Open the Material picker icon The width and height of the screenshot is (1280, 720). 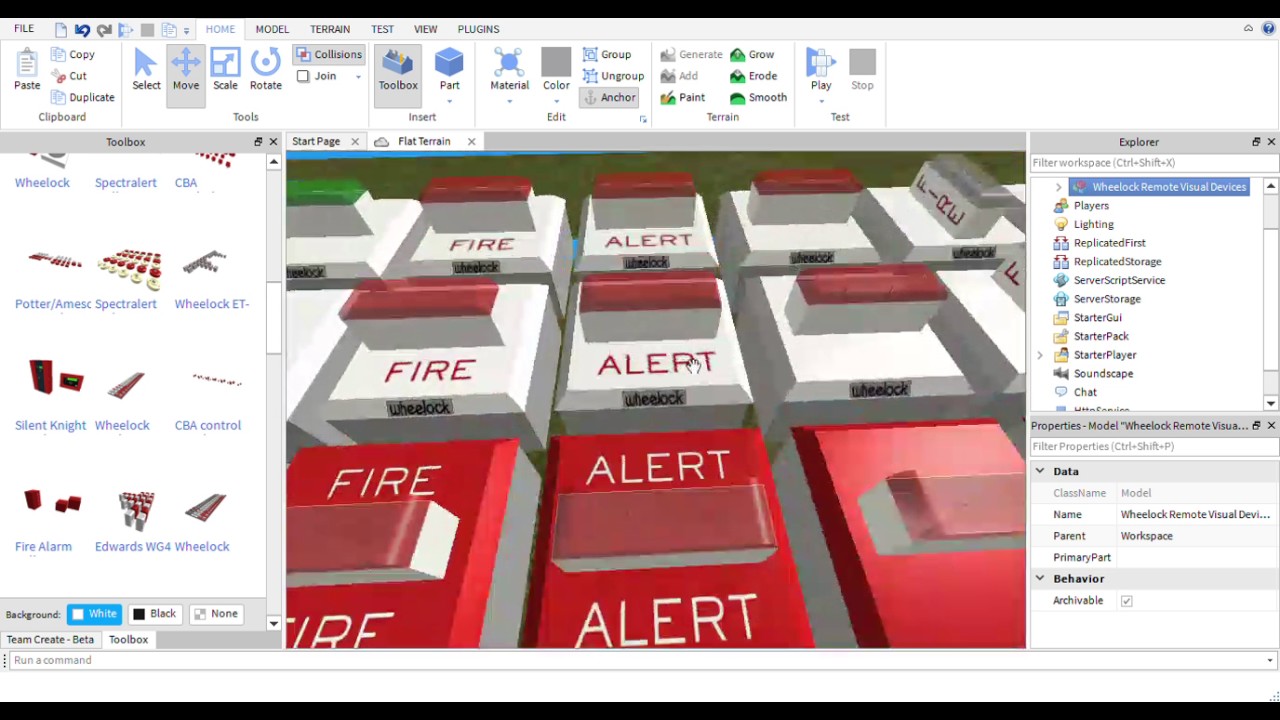[509, 64]
